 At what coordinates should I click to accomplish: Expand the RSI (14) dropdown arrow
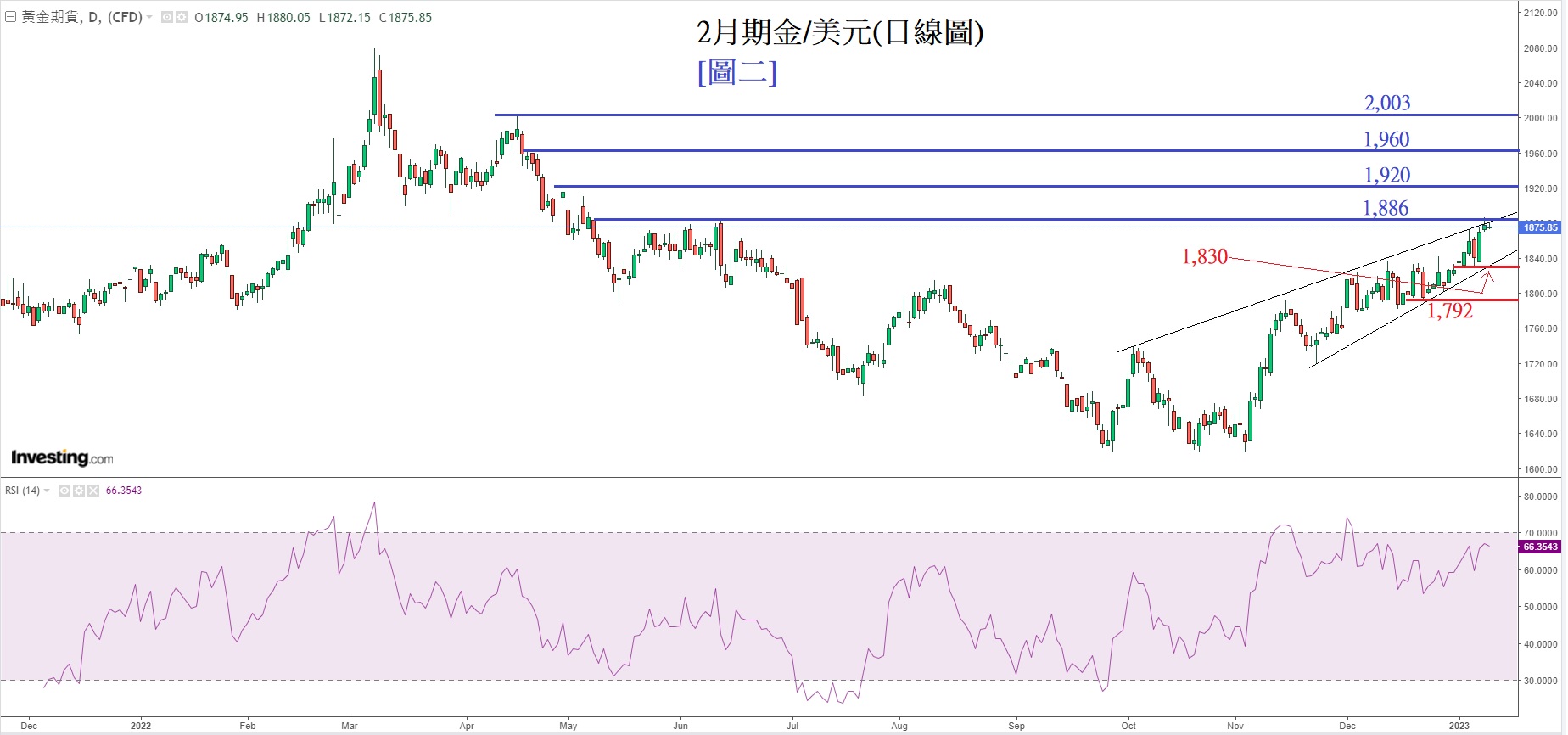pyautogui.click(x=47, y=491)
